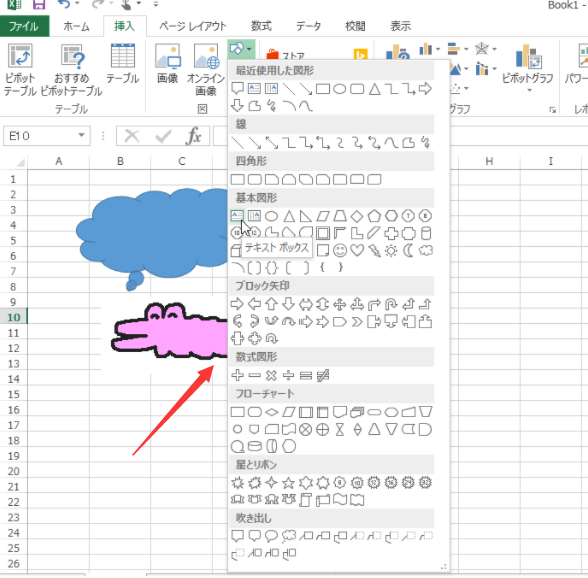Select the scribble tool in 線 section
588x578 pixels.
(425, 143)
